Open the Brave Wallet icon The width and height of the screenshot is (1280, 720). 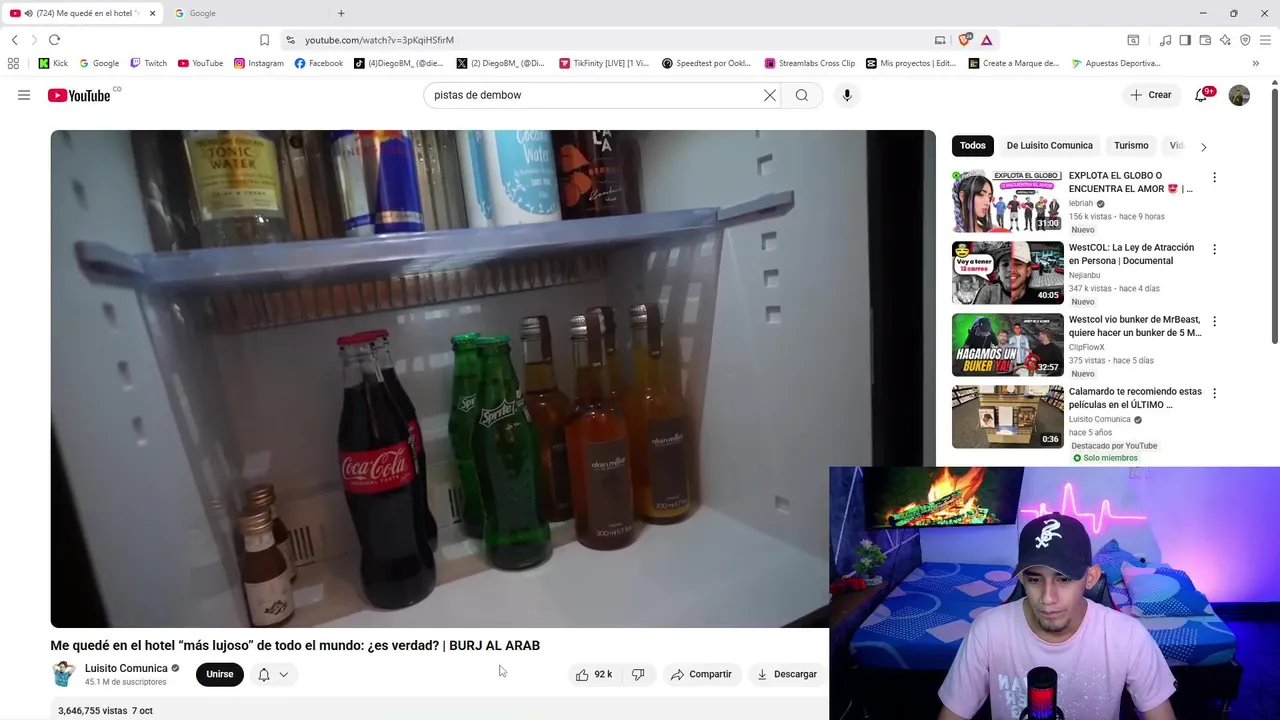click(x=1205, y=40)
